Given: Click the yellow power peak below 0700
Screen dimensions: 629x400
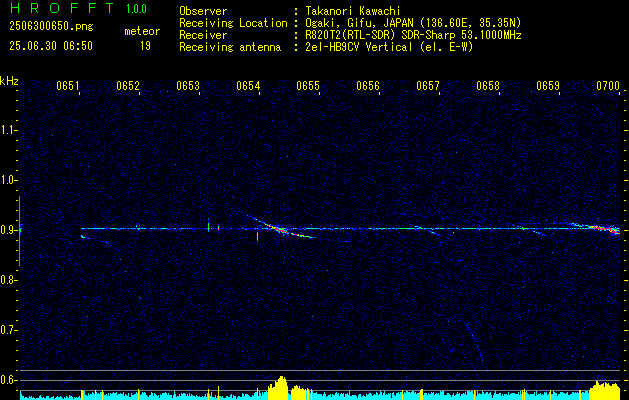Looking at the screenshot, I should click(x=605, y=390).
